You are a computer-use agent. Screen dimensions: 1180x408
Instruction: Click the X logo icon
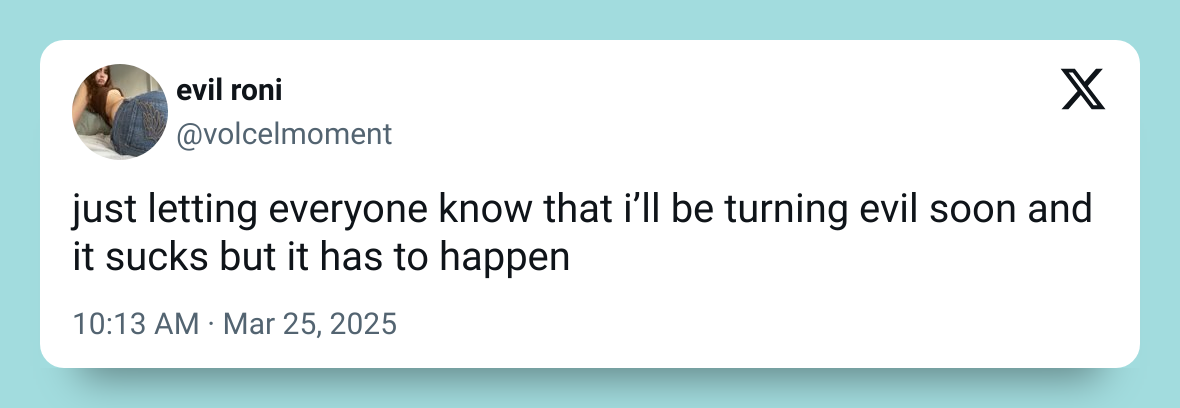coord(1082,92)
